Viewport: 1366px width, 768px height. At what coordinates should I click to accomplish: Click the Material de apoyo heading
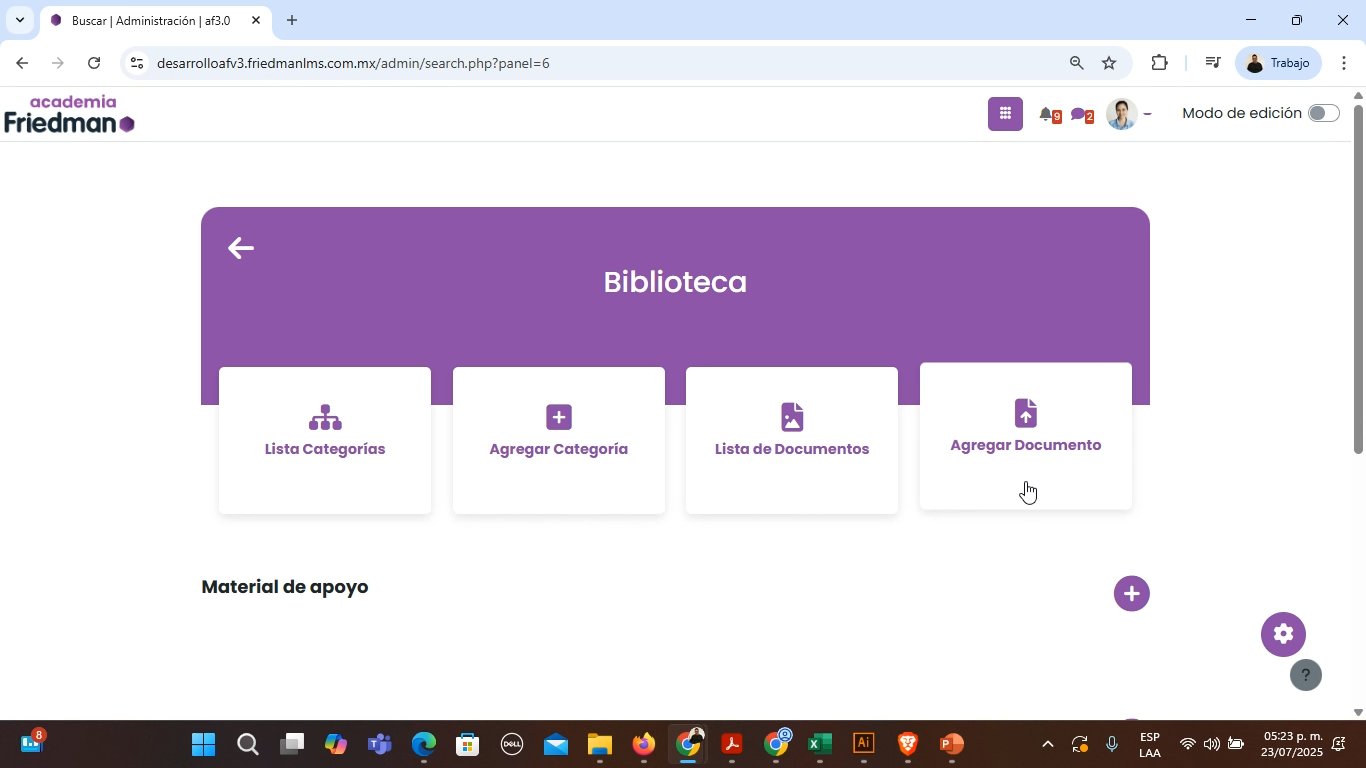pyautogui.click(x=285, y=587)
